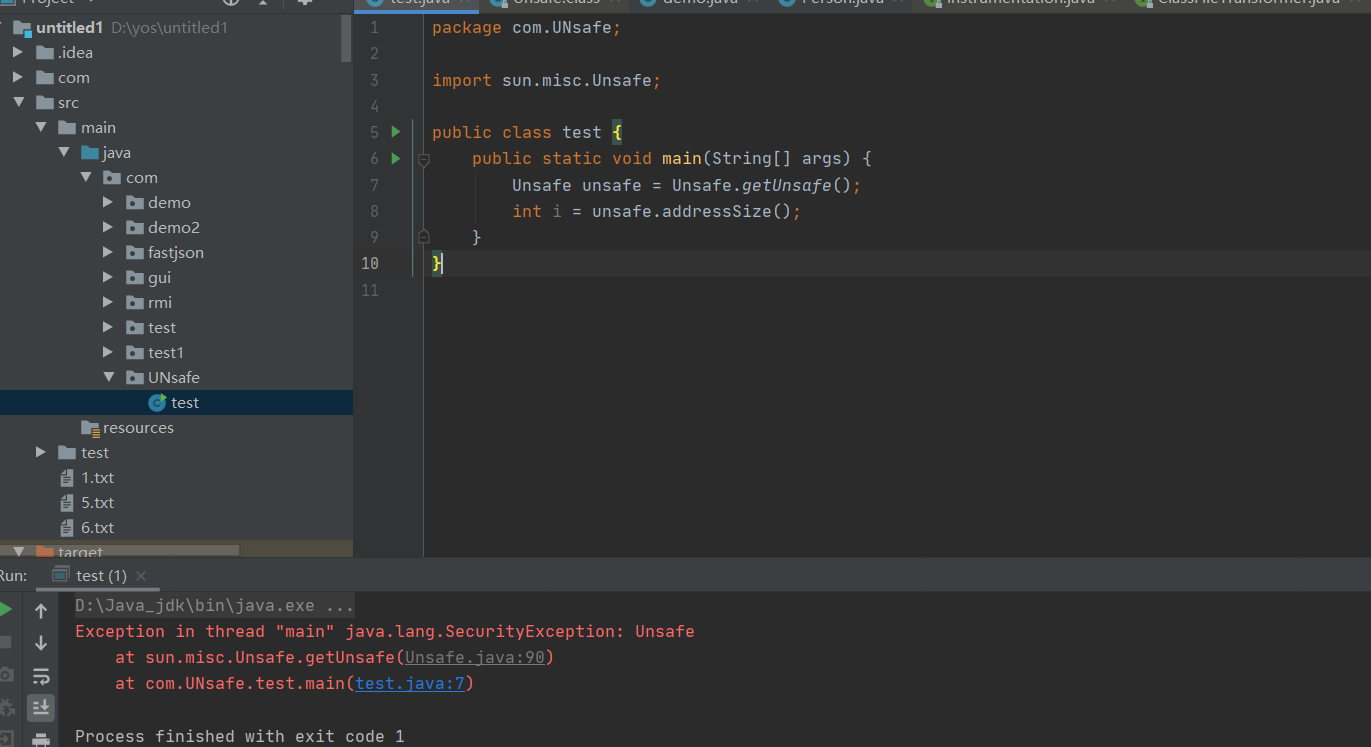Click the java source root folder icon
The image size is (1371, 747).
coord(90,153)
